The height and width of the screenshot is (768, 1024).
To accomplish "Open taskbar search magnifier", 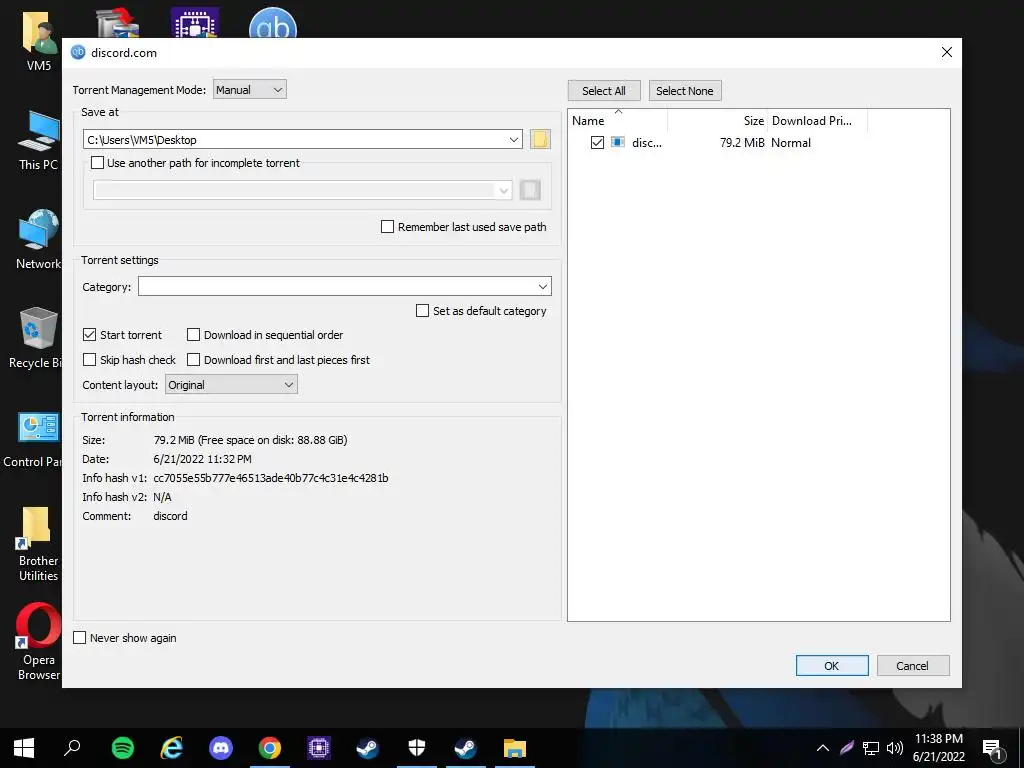I will (x=72, y=748).
